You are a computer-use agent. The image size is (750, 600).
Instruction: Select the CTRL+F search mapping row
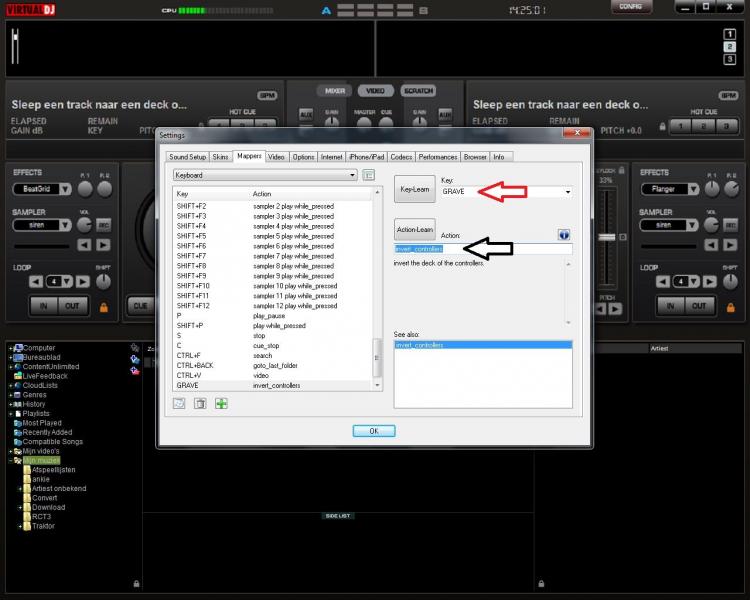272,356
